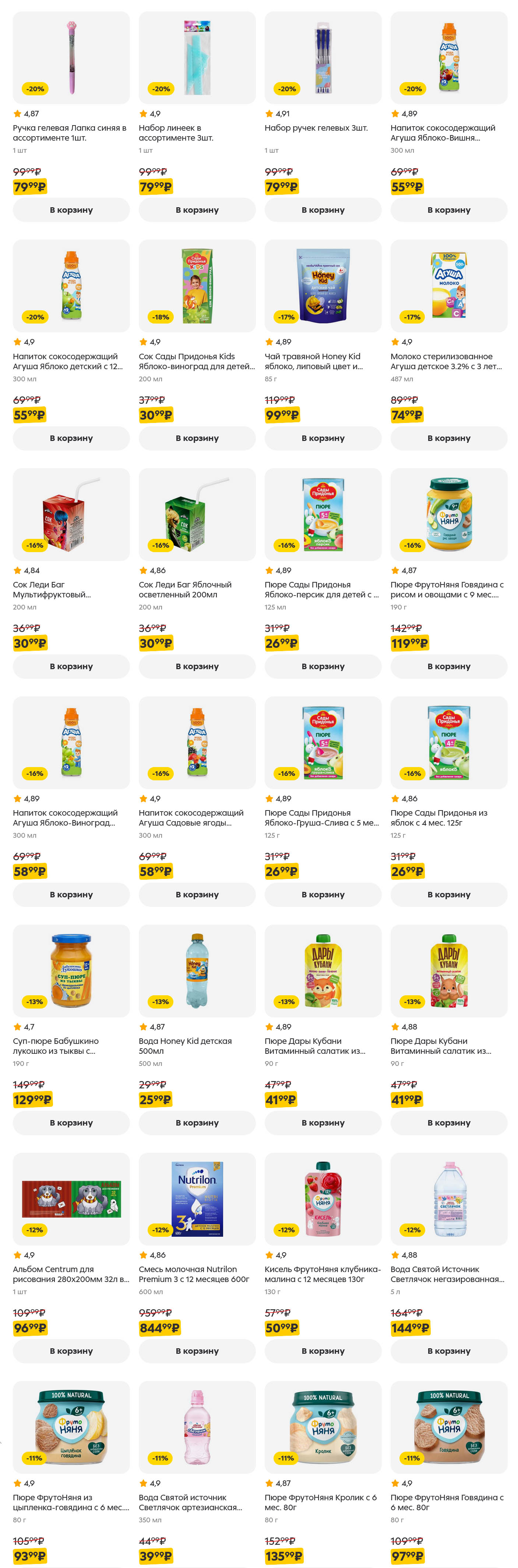Add Суп-пюре Бабушкино лукошко to cart
Image resolution: width=518 pixels, height=1568 pixels.
click(71, 1122)
